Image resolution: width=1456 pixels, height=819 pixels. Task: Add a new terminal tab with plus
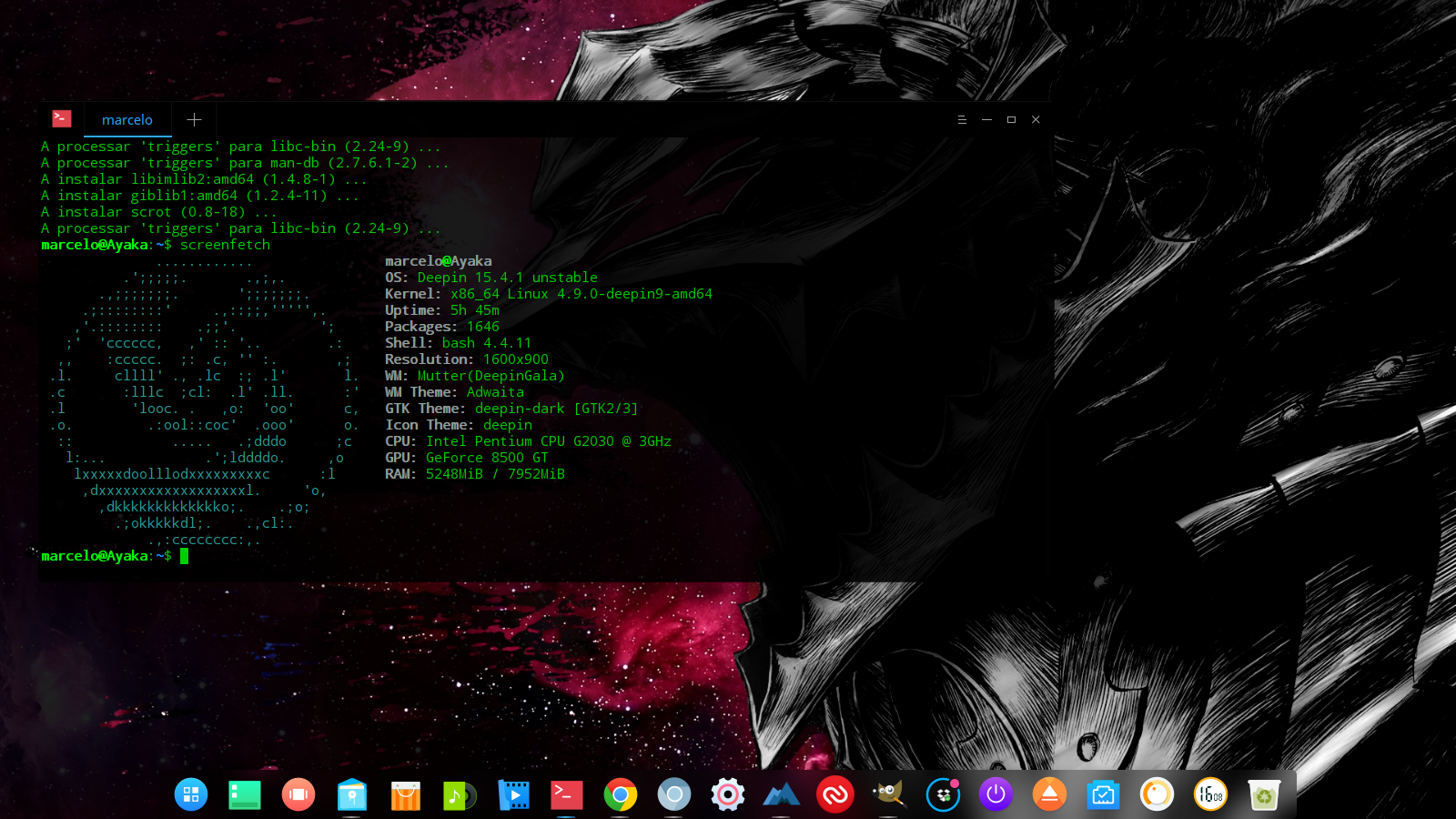tap(194, 119)
